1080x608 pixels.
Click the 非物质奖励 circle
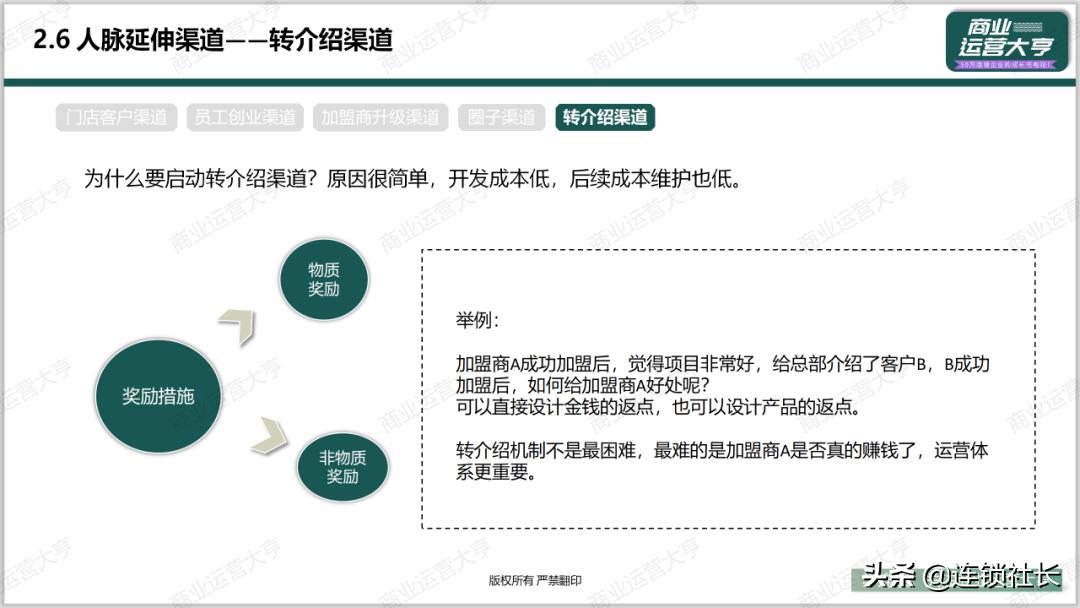click(x=342, y=466)
